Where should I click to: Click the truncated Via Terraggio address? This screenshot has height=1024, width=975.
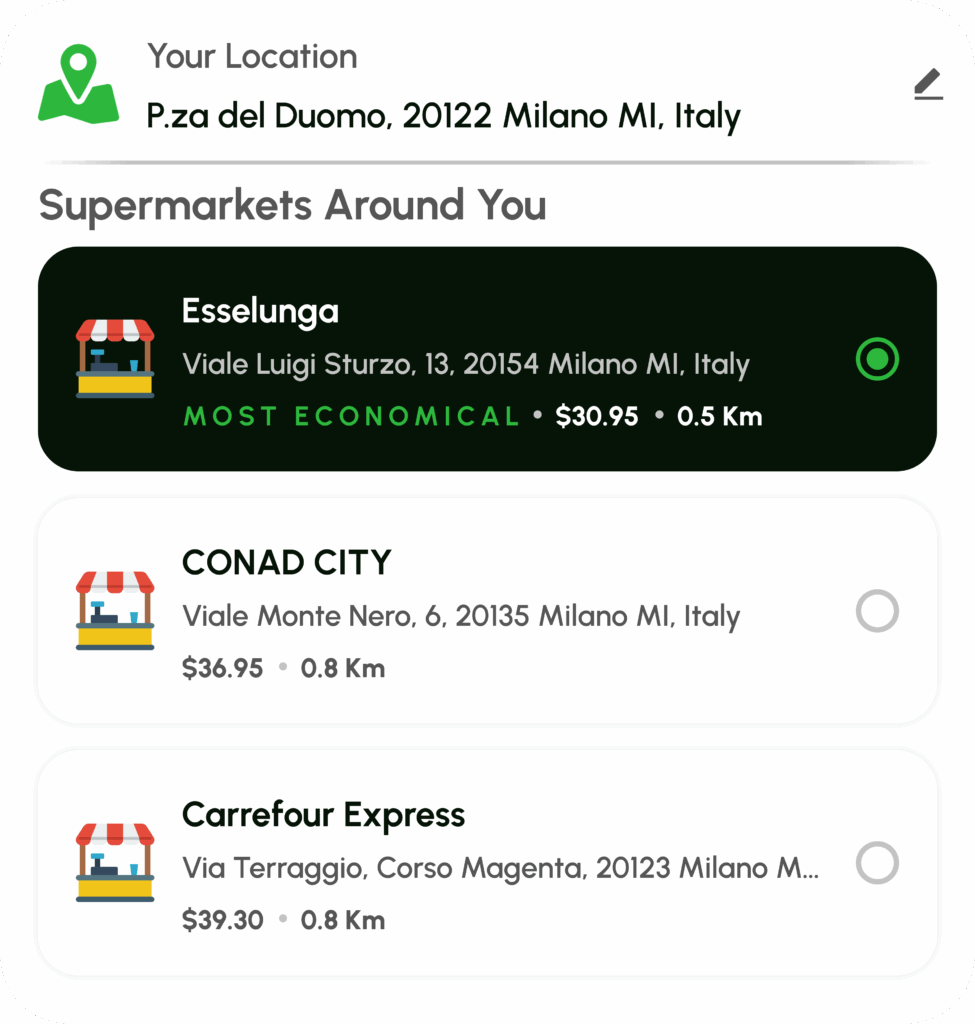click(500, 868)
